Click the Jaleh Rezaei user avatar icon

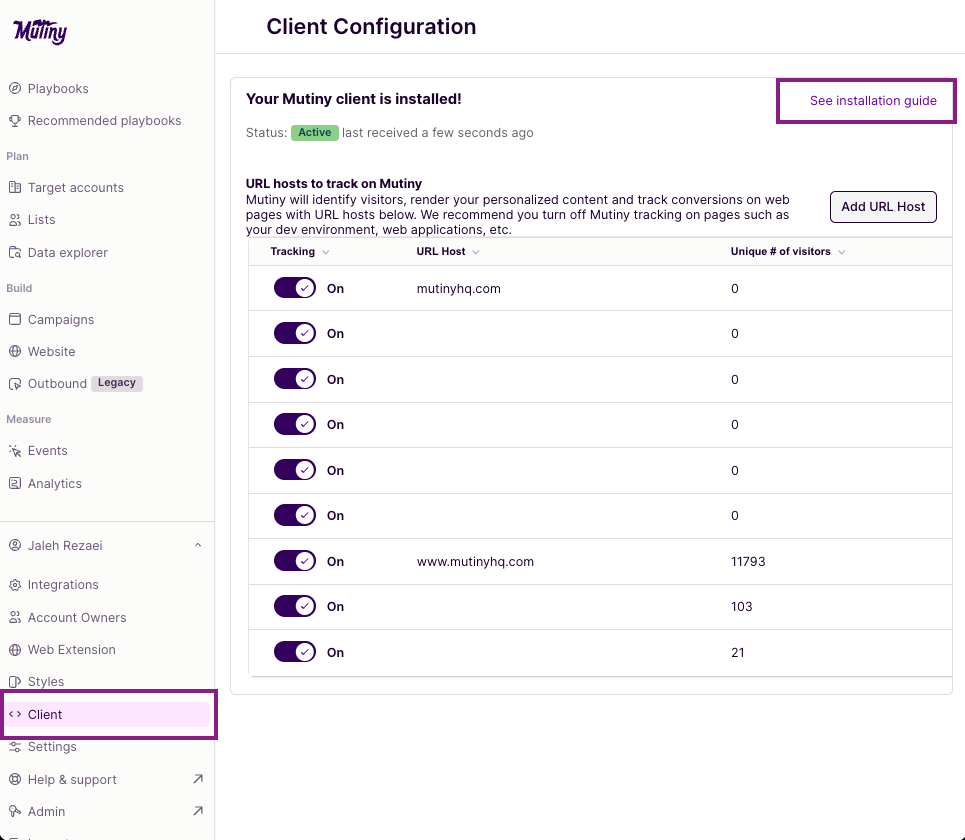click(x=15, y=545)
